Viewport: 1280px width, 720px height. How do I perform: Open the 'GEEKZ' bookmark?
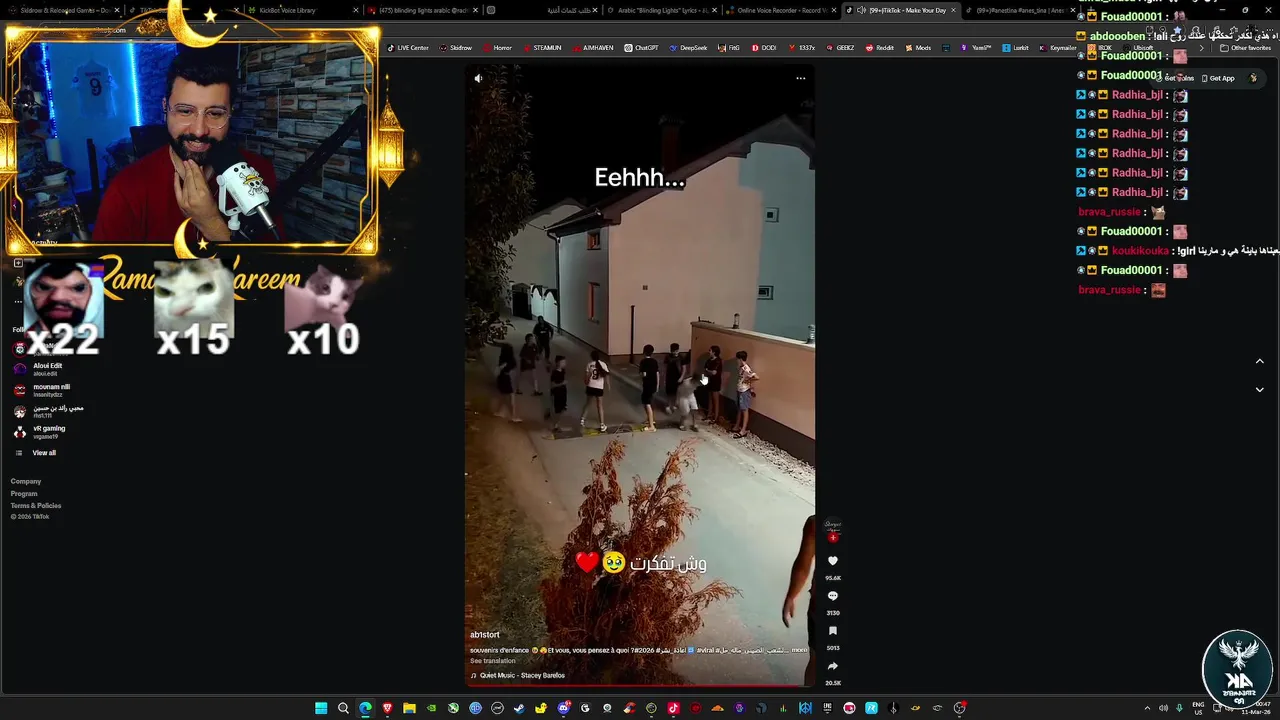tap(841, 48)
